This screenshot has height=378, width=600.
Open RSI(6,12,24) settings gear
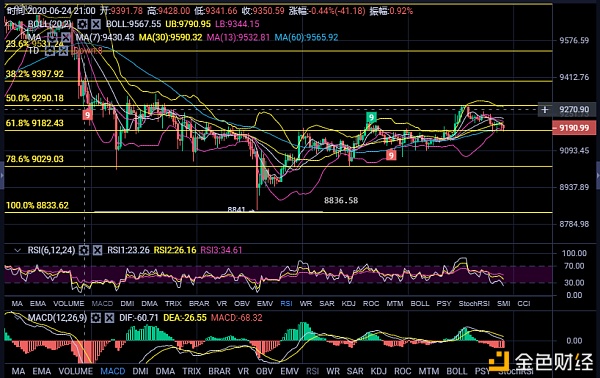click(x=84, y=250)
